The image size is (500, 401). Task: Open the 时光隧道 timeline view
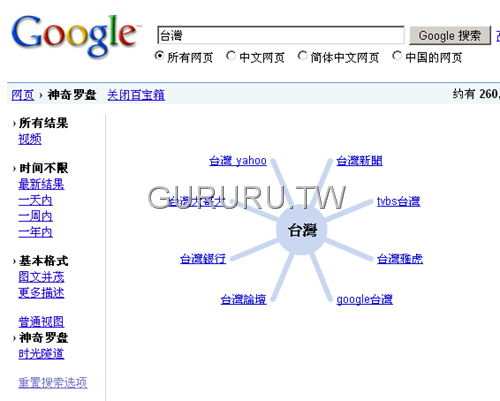pyautogui.click(x=41, y=354)
